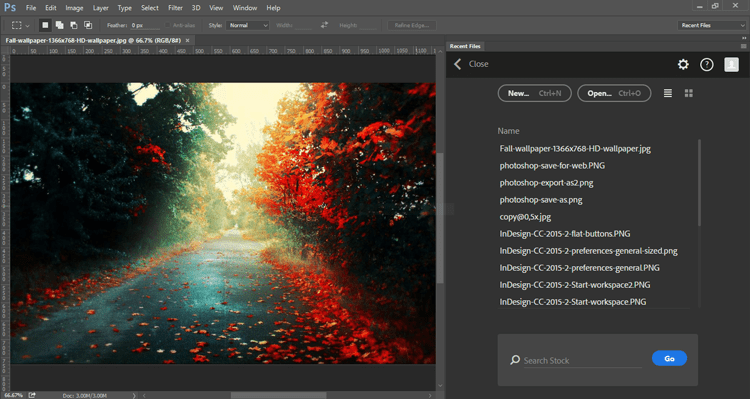Open Fall-wallpaper-1366x768-HD-wallpaper.jpg from recent list
The height and width of the screenshot is (399, 750).
pos(575,149)
